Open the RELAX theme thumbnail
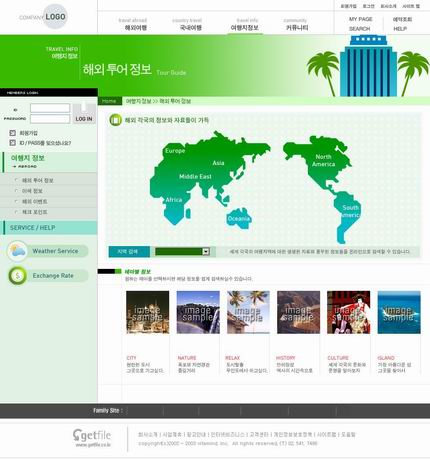Viewport: 430px width, 459px height. (248, 312)
